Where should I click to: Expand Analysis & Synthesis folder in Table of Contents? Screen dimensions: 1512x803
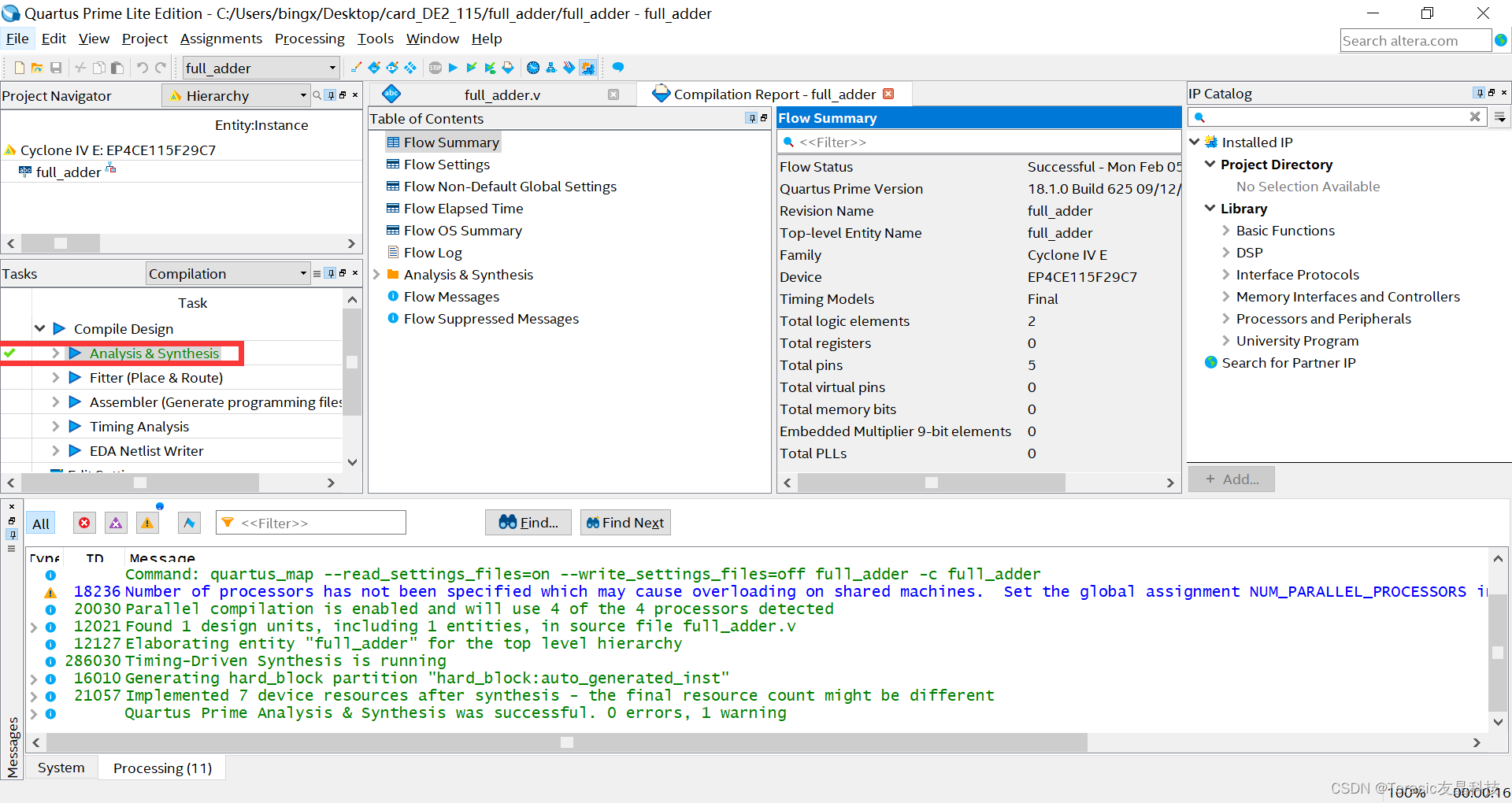(376, 275)
